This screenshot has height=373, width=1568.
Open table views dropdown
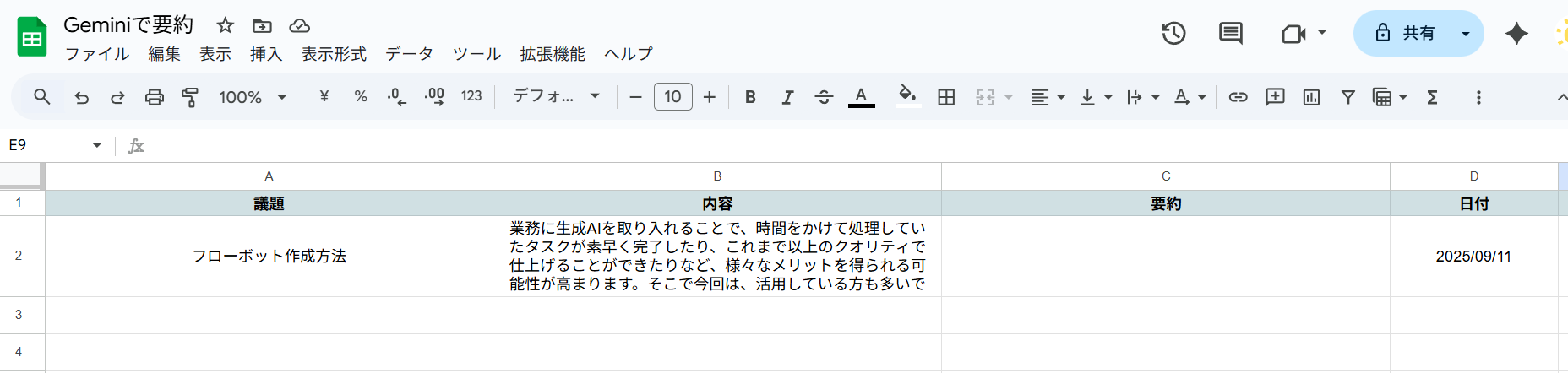click(x=1390, y=97)
